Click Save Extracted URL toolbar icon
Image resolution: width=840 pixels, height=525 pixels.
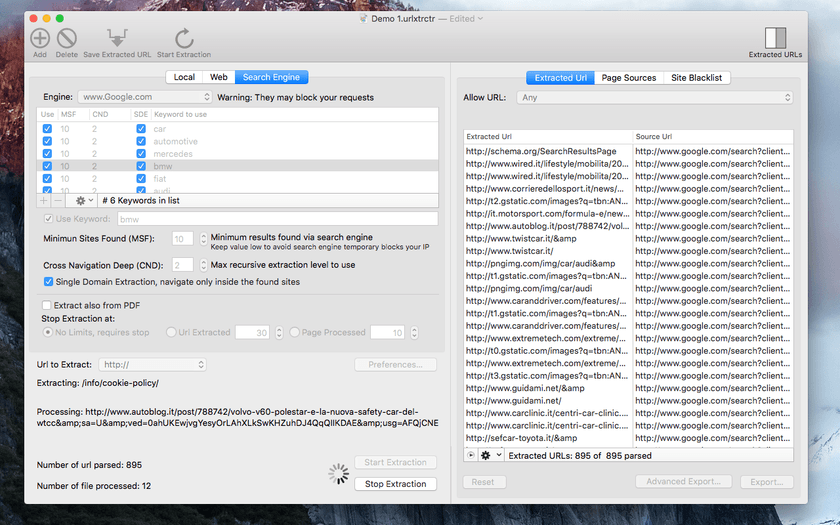pyautogui.click(x=117, y=39)
